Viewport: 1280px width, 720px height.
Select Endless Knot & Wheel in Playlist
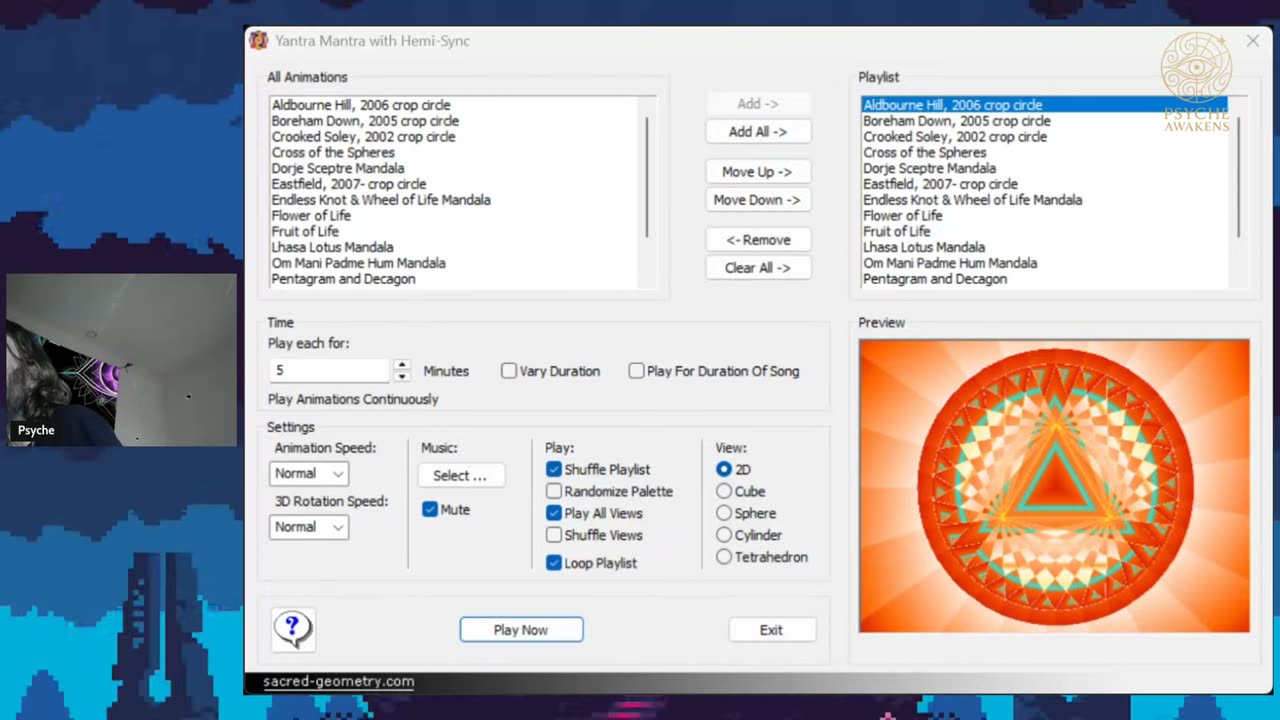(x=973, y=200)
